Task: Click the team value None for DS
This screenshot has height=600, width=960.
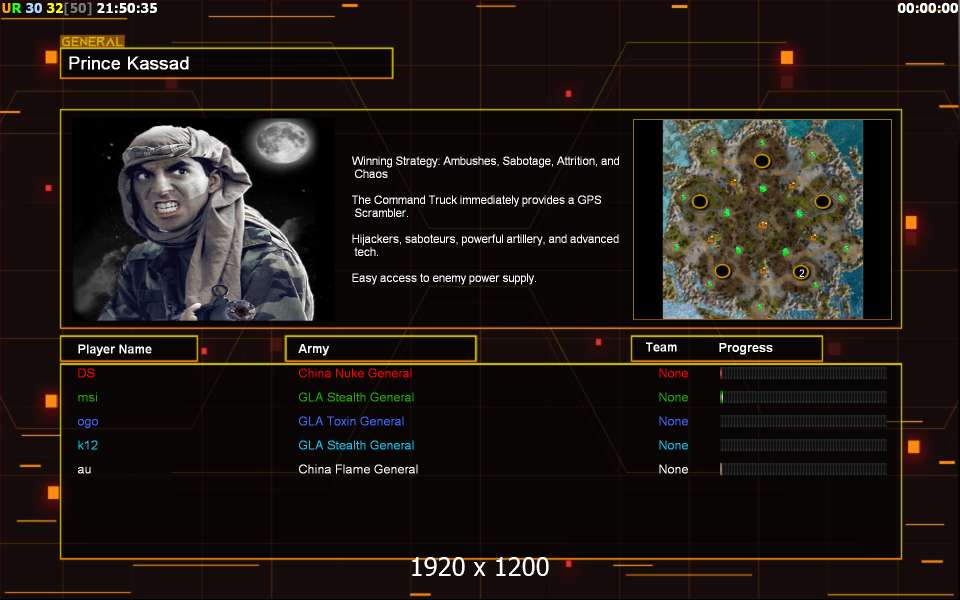Action: pos(673,373)
